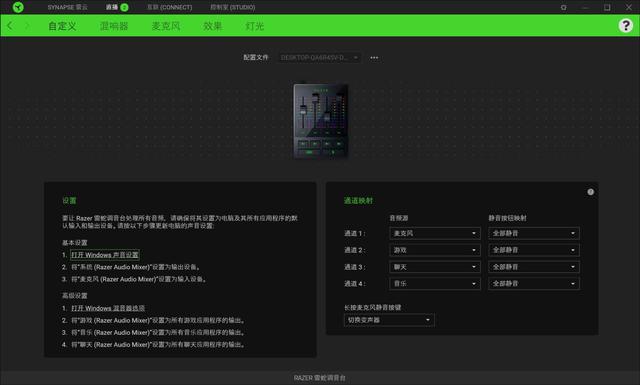Maximize the Synapse window

[x=607, y=7]
